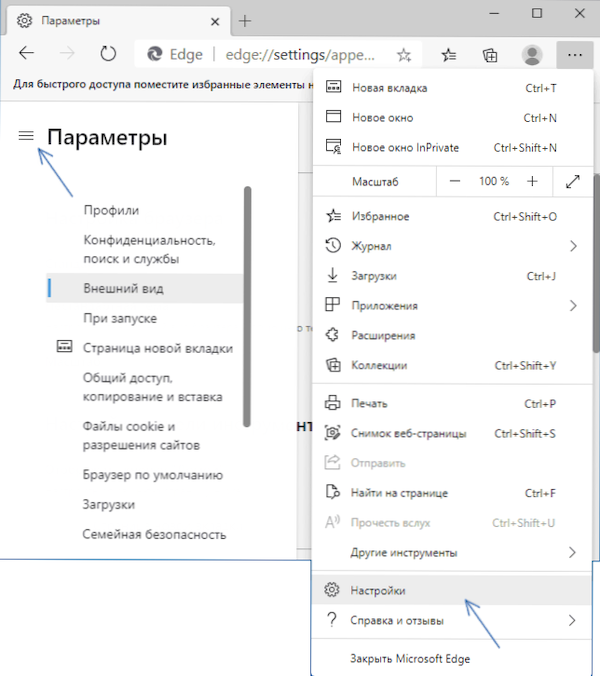Screen dimensions: 600x676
Task: Click the Печать printer icon
Action: 332,403
